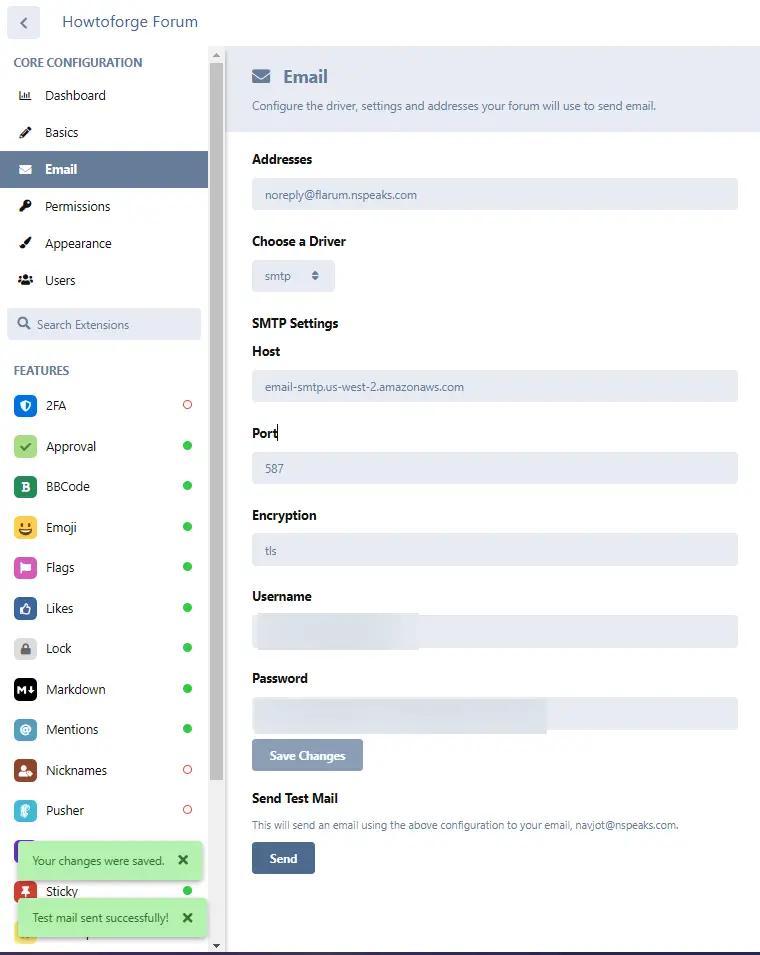Dismiss the 'Your changes were saved' alert
The height and width of the screenshot is (955, 760).
click(183, 860)
